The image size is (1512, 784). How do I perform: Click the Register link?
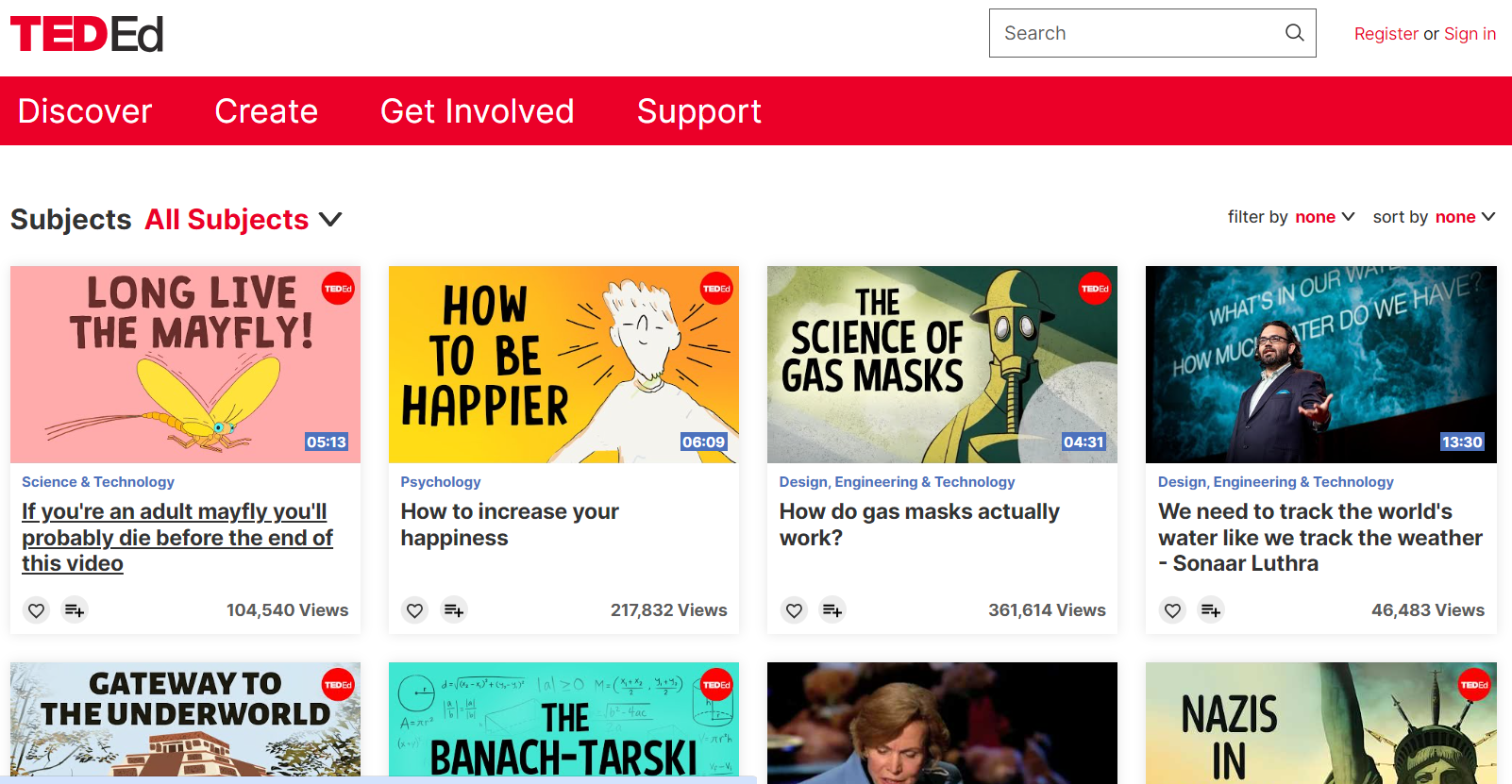1386,34
